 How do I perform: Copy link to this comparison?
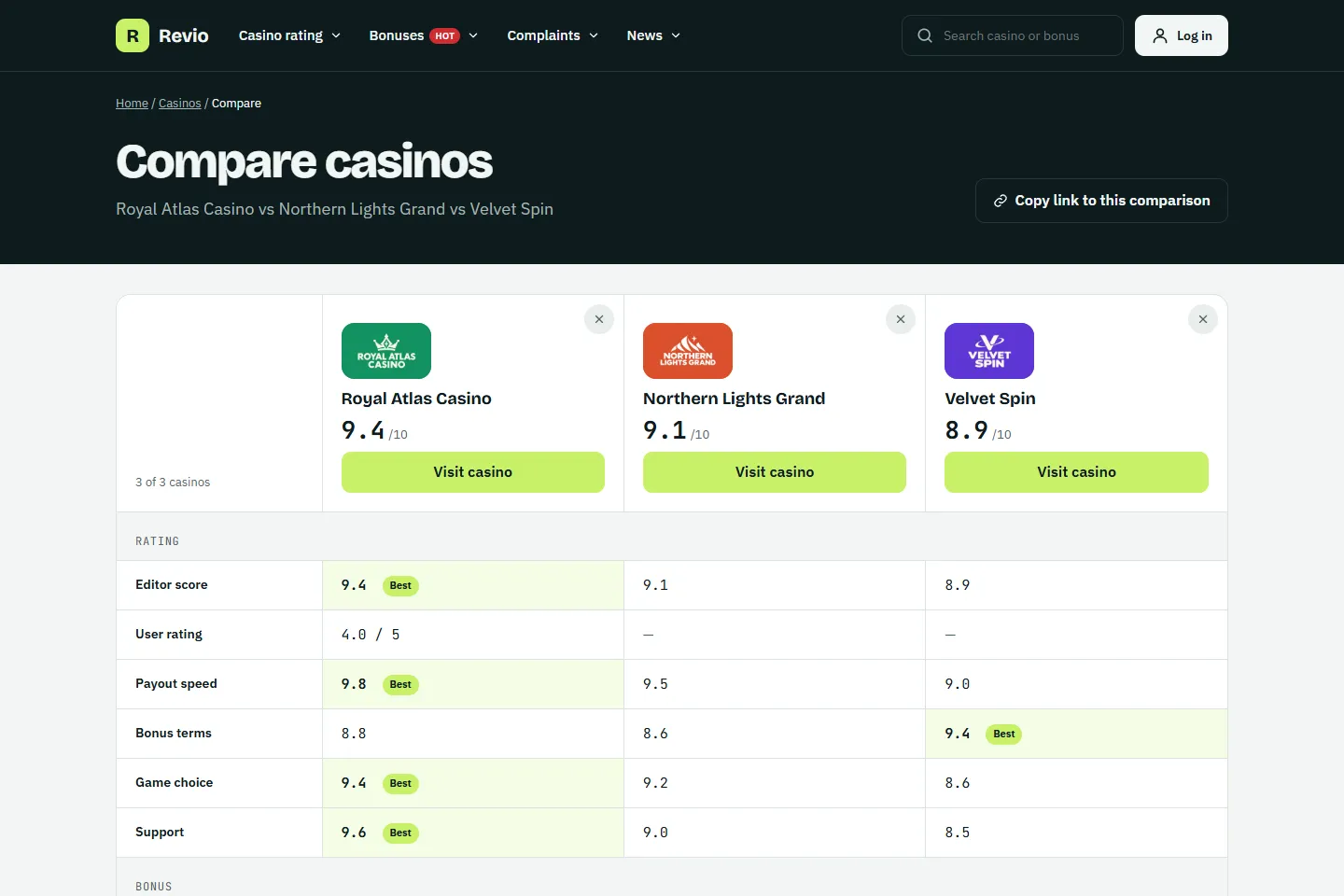coord(1101,201)
